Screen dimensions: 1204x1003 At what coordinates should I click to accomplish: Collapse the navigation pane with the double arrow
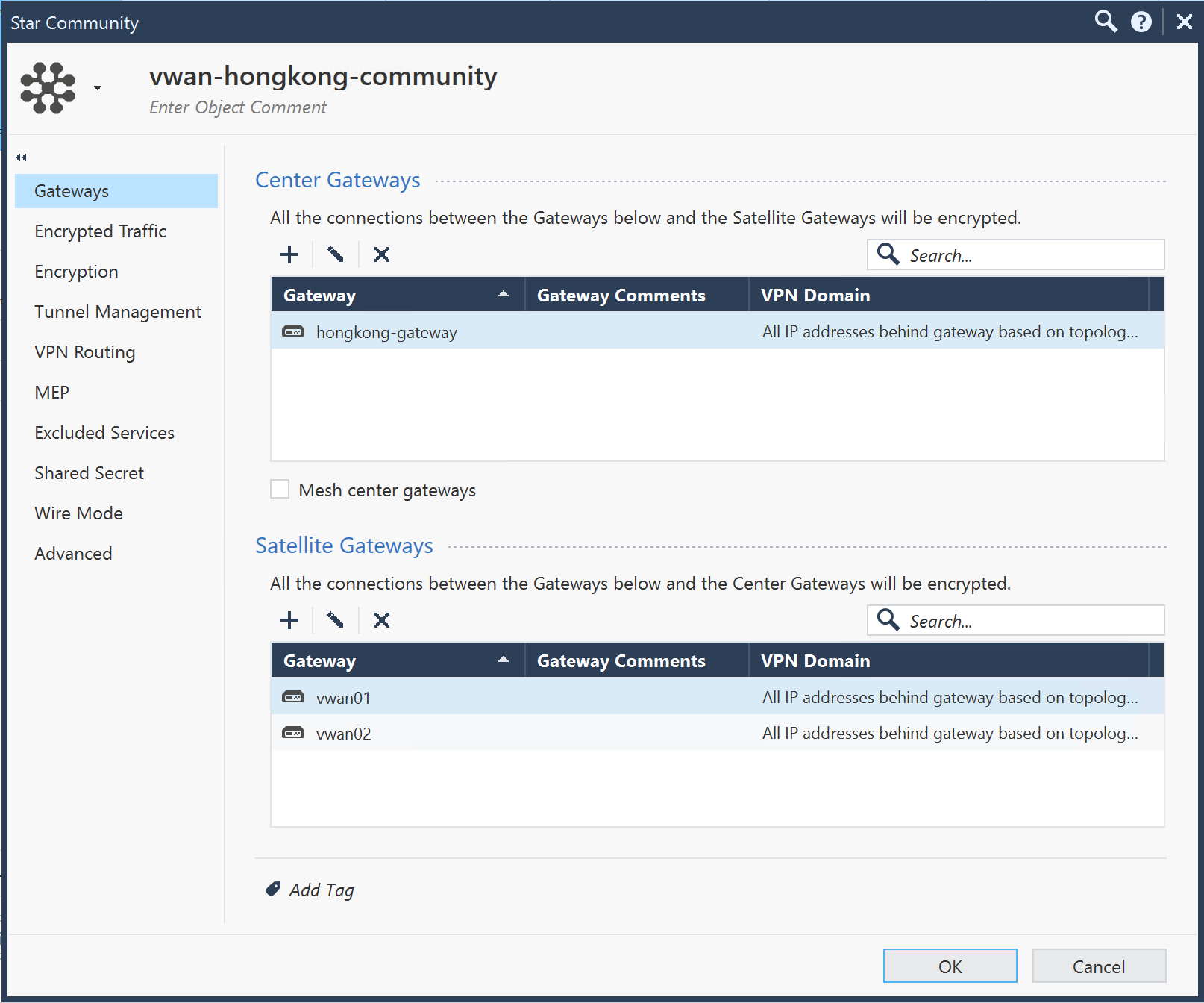(21, 157)
